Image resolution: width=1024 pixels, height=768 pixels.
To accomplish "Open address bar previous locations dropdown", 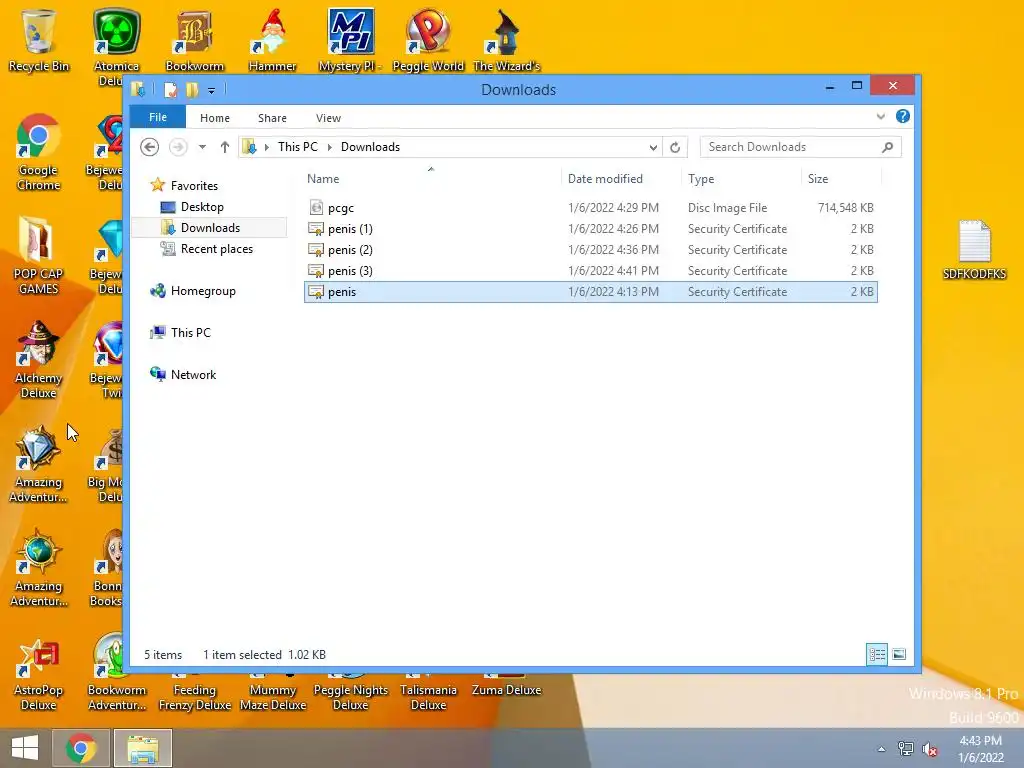I will (x=653, y=148).
